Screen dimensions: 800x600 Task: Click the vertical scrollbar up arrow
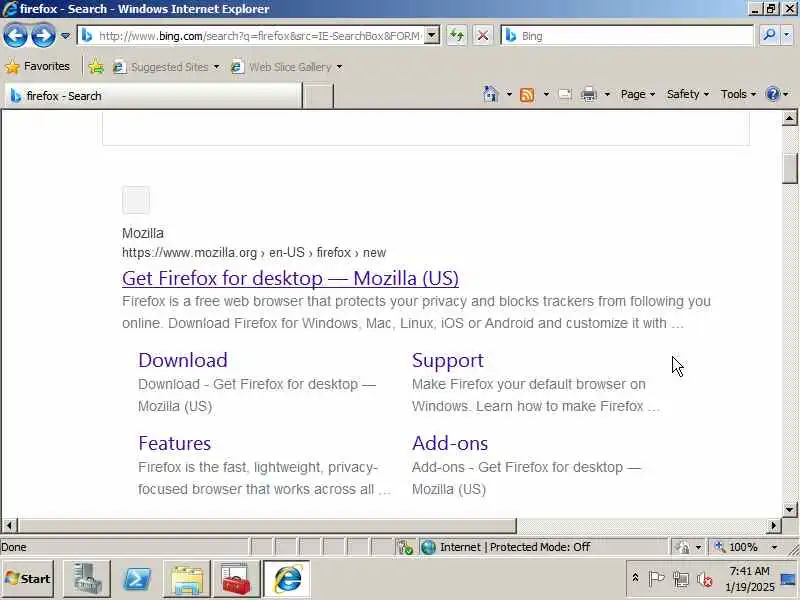pos(790,118)
